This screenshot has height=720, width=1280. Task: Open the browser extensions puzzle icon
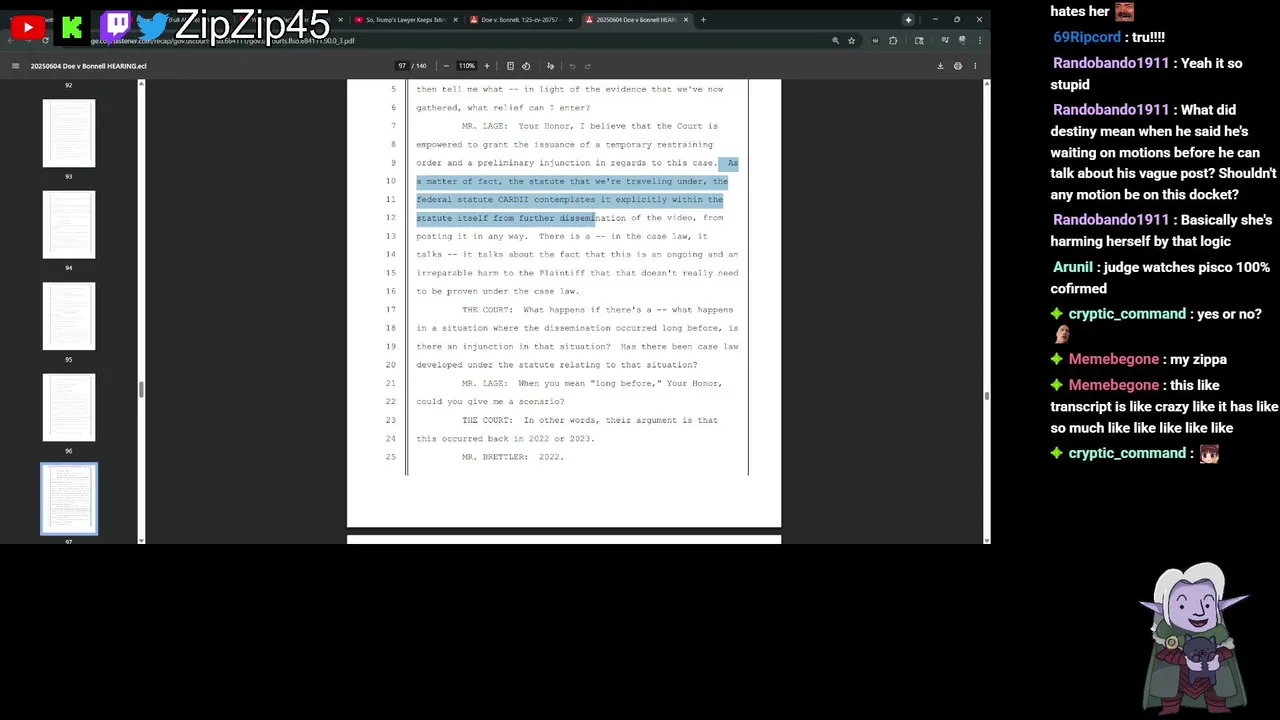[893, 41]
